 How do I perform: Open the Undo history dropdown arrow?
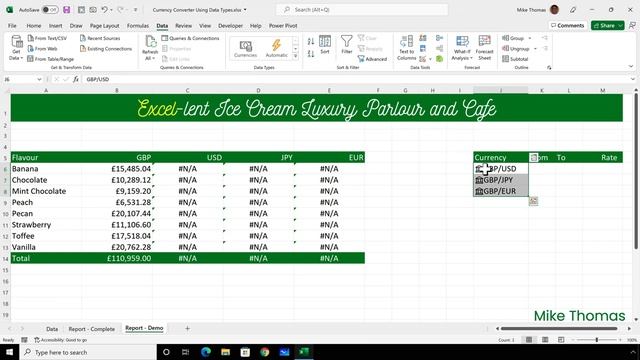click(111, 10)
